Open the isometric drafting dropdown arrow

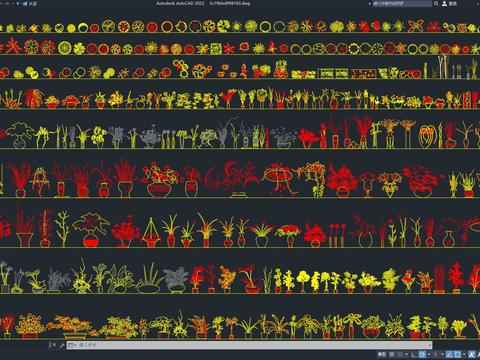(x=443, y=354)
